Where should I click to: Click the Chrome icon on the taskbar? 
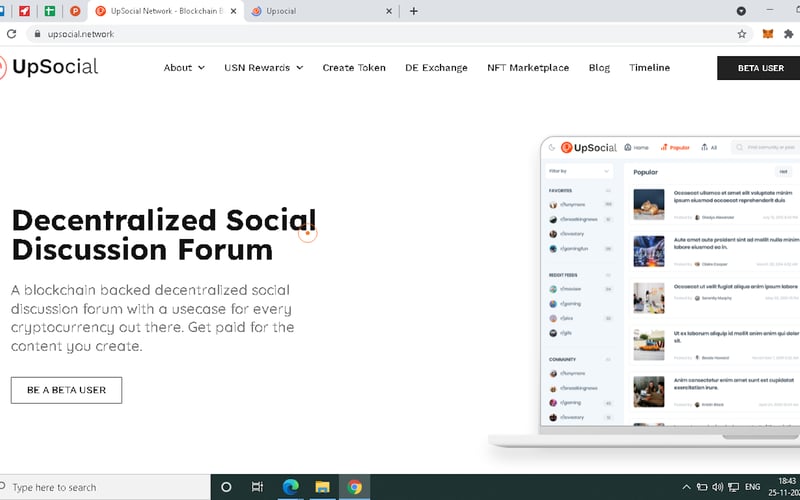[354, 487]
